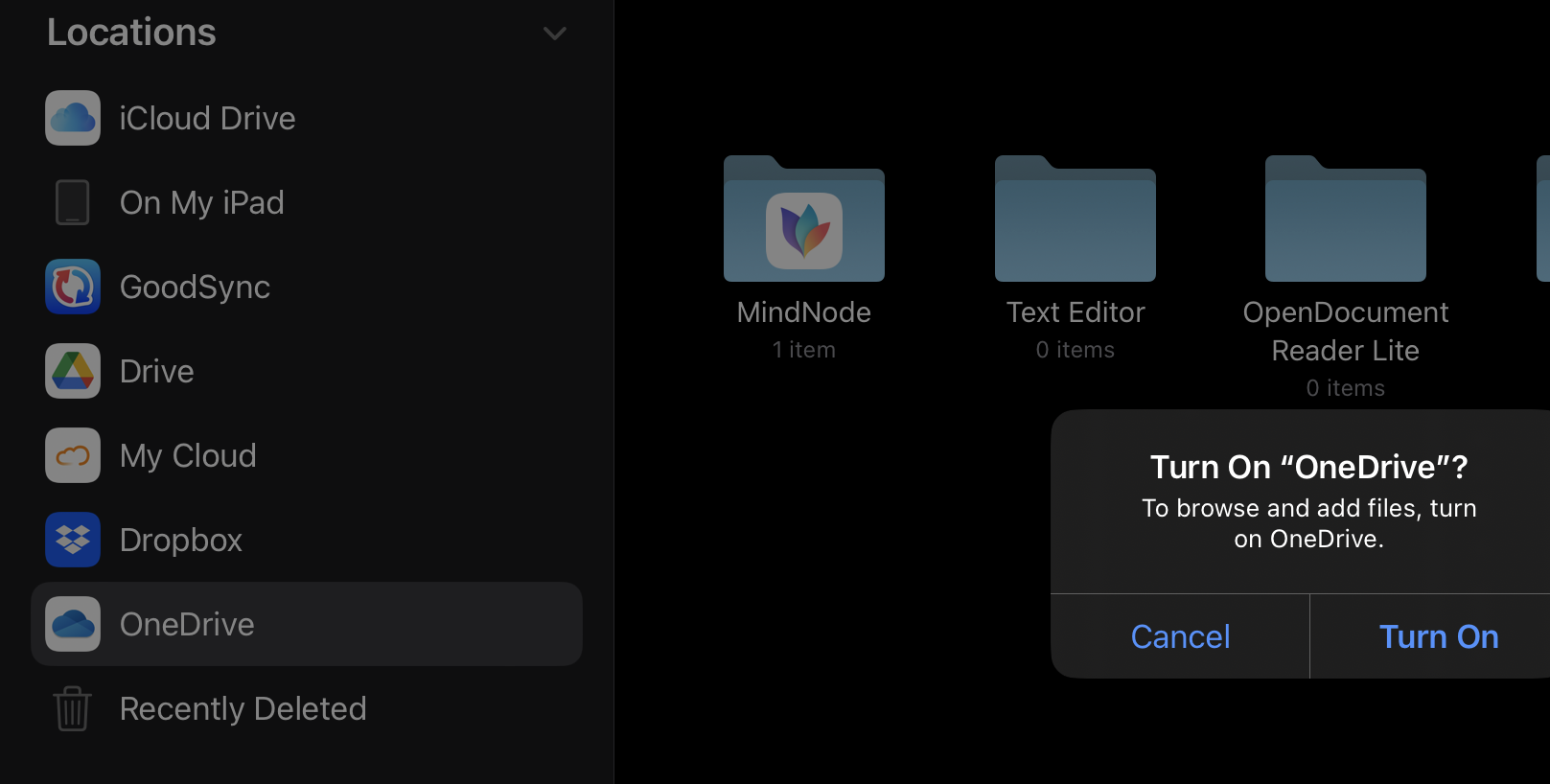Cancel the OneDrive prompt
Viewport: 1550px width, 784px height.
pyautogui.click(x=1180, y=636)
